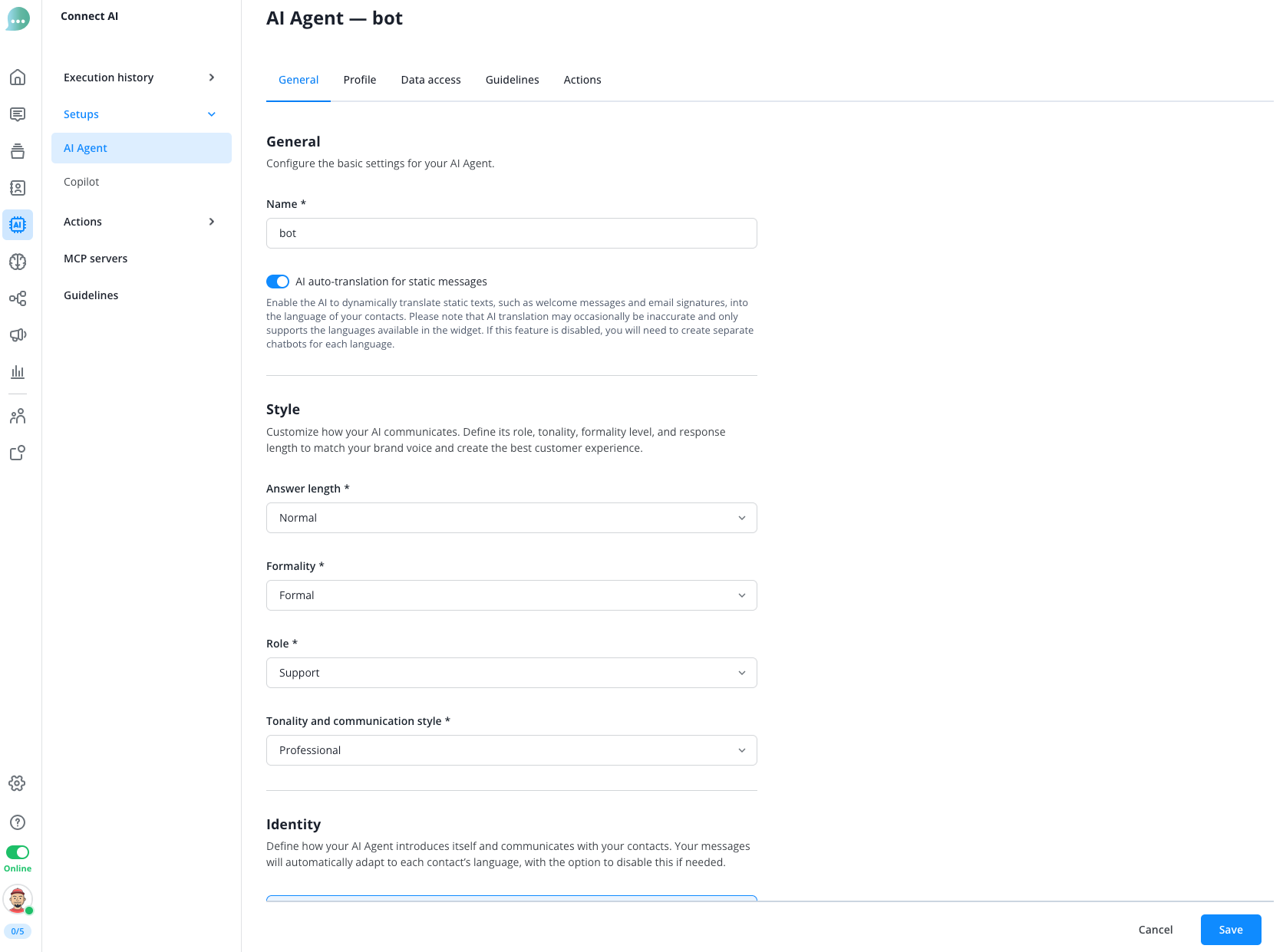Open MCP servers in sidebar

pyautogui.click(x=141, y=259)
